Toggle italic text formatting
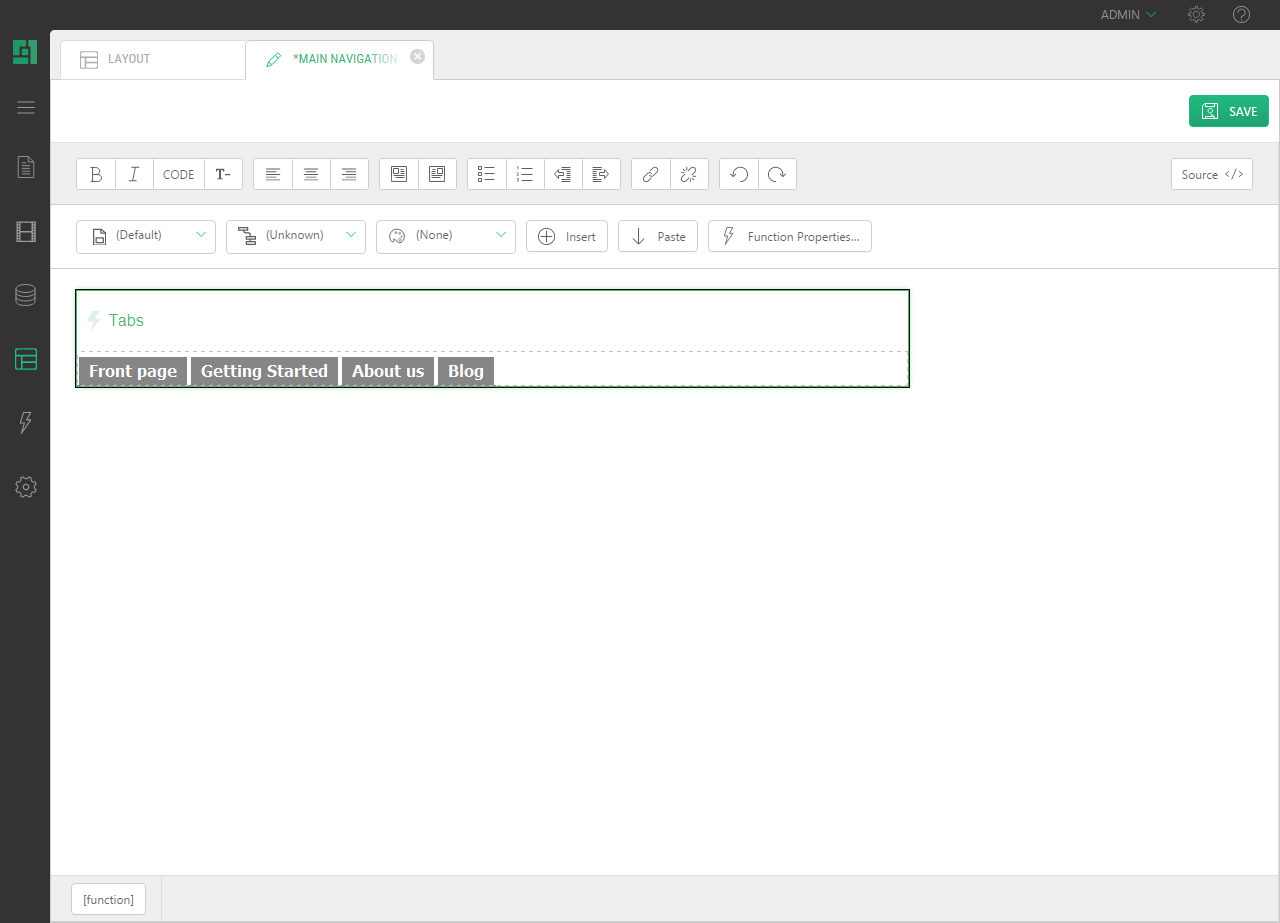Viewport: 1280px width, 923px height. point(134,174)
